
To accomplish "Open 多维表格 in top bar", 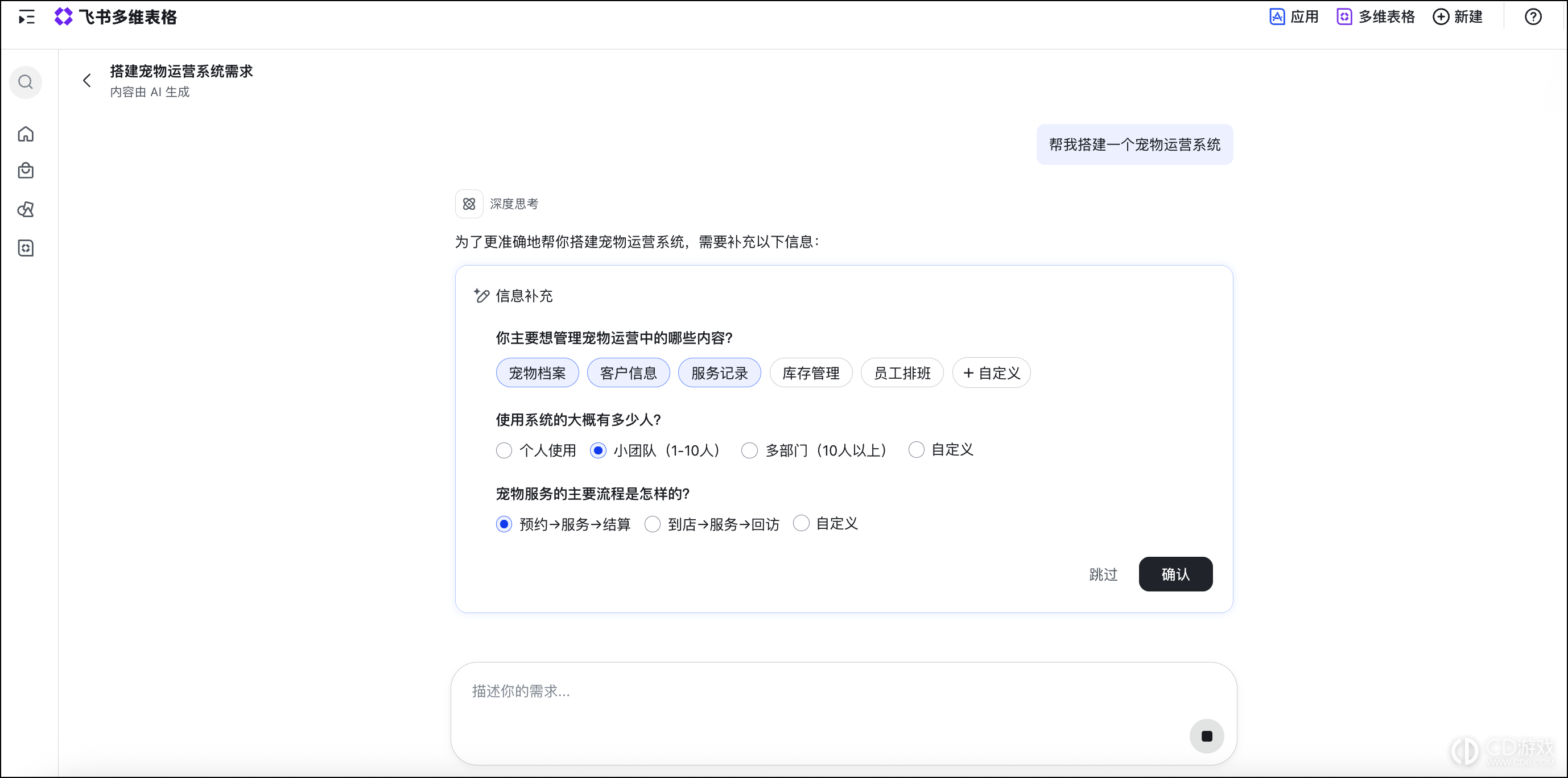I will [1376, 17].
